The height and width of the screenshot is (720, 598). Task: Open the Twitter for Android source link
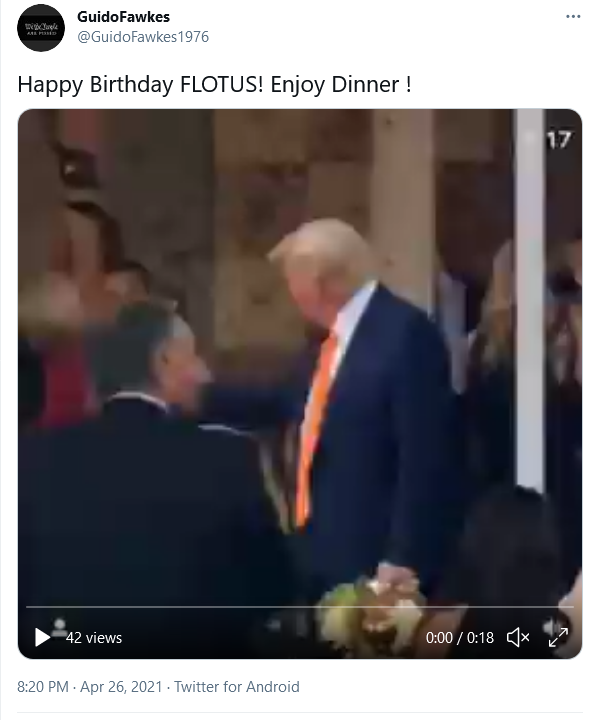click(x=237, y=686)
